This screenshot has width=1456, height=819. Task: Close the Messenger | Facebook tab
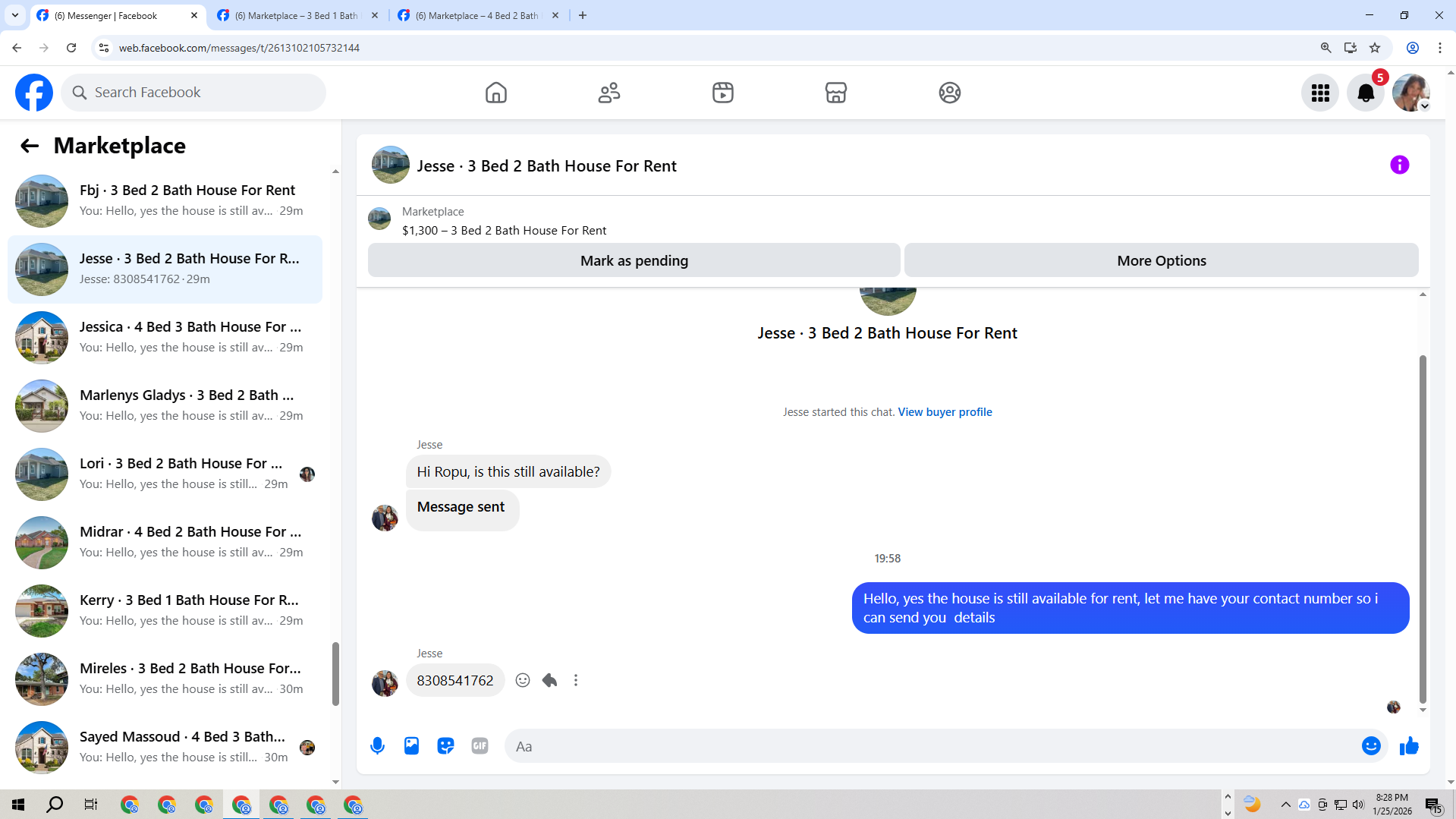pos(193,15)
